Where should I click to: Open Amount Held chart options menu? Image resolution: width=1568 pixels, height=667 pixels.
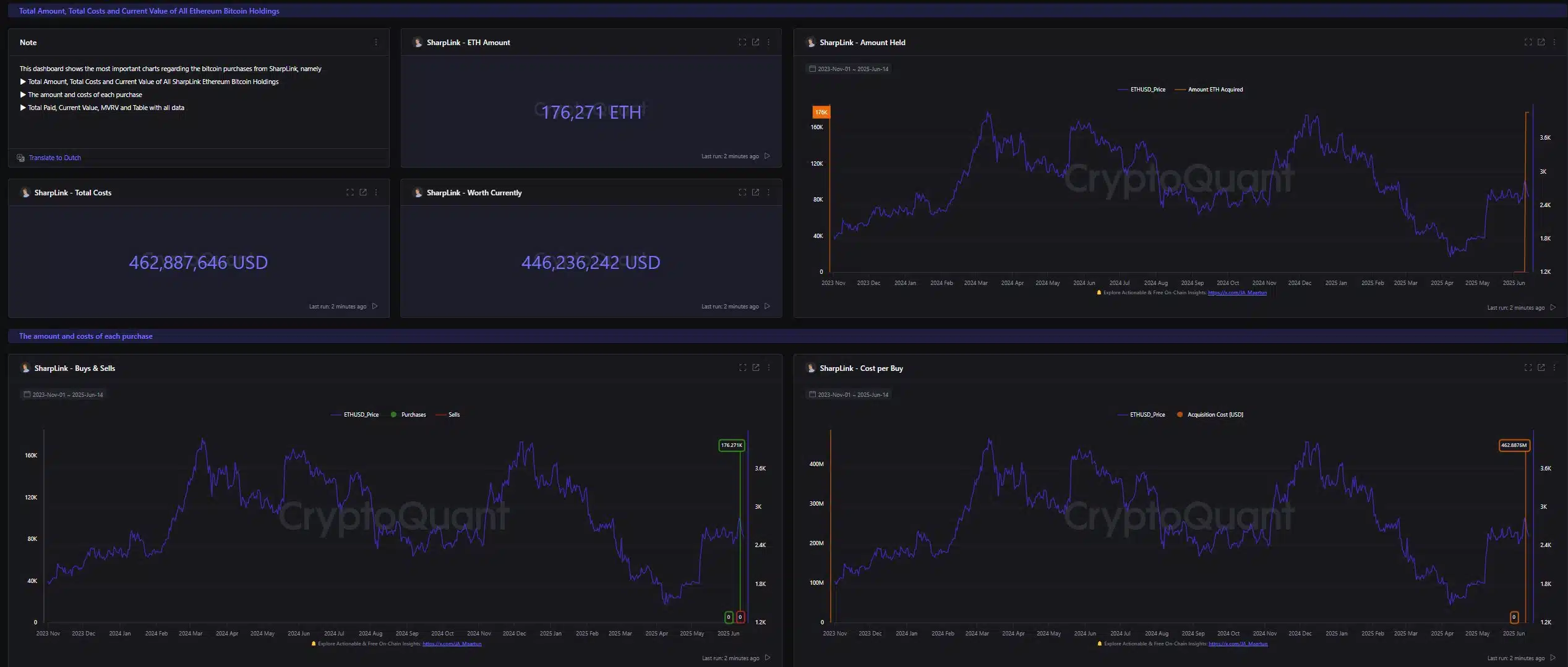[x=1554, y=42]
